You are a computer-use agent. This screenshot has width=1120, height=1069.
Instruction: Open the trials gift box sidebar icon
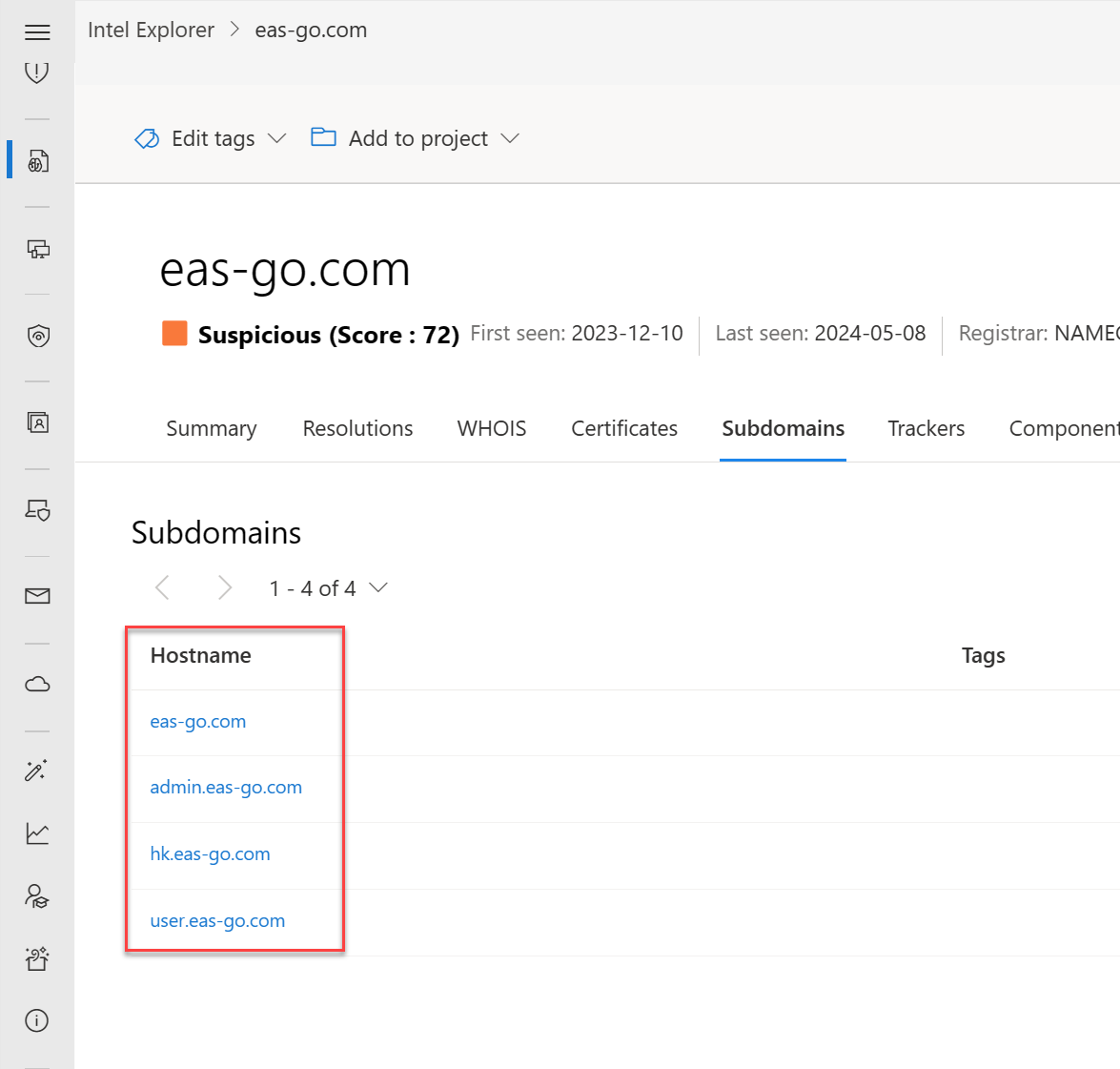coord(37,959)
